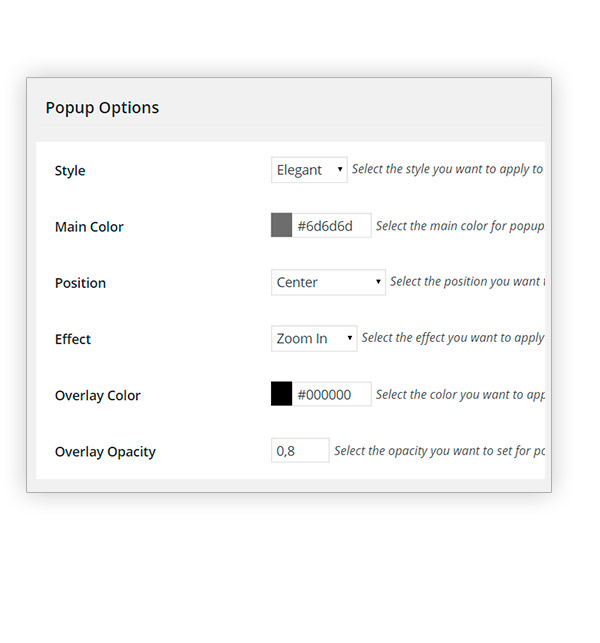Click the Overlay Color option label
Screen dimensions: 600x643
(x=97, y=395)
